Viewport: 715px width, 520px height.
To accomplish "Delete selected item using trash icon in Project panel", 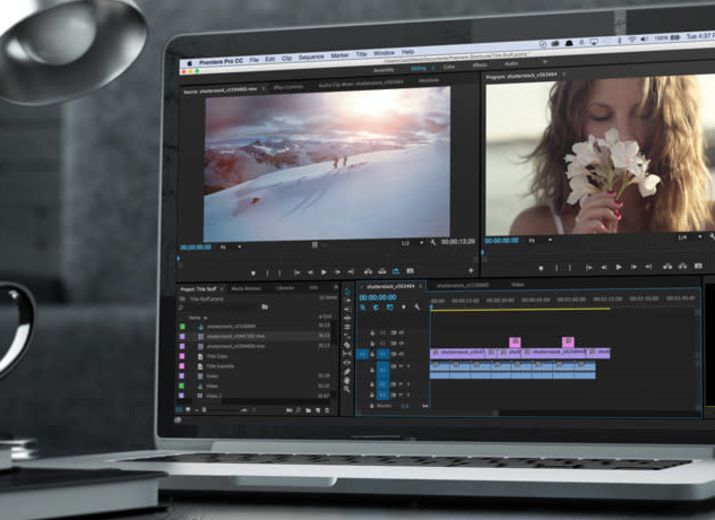I will (327, 411).
